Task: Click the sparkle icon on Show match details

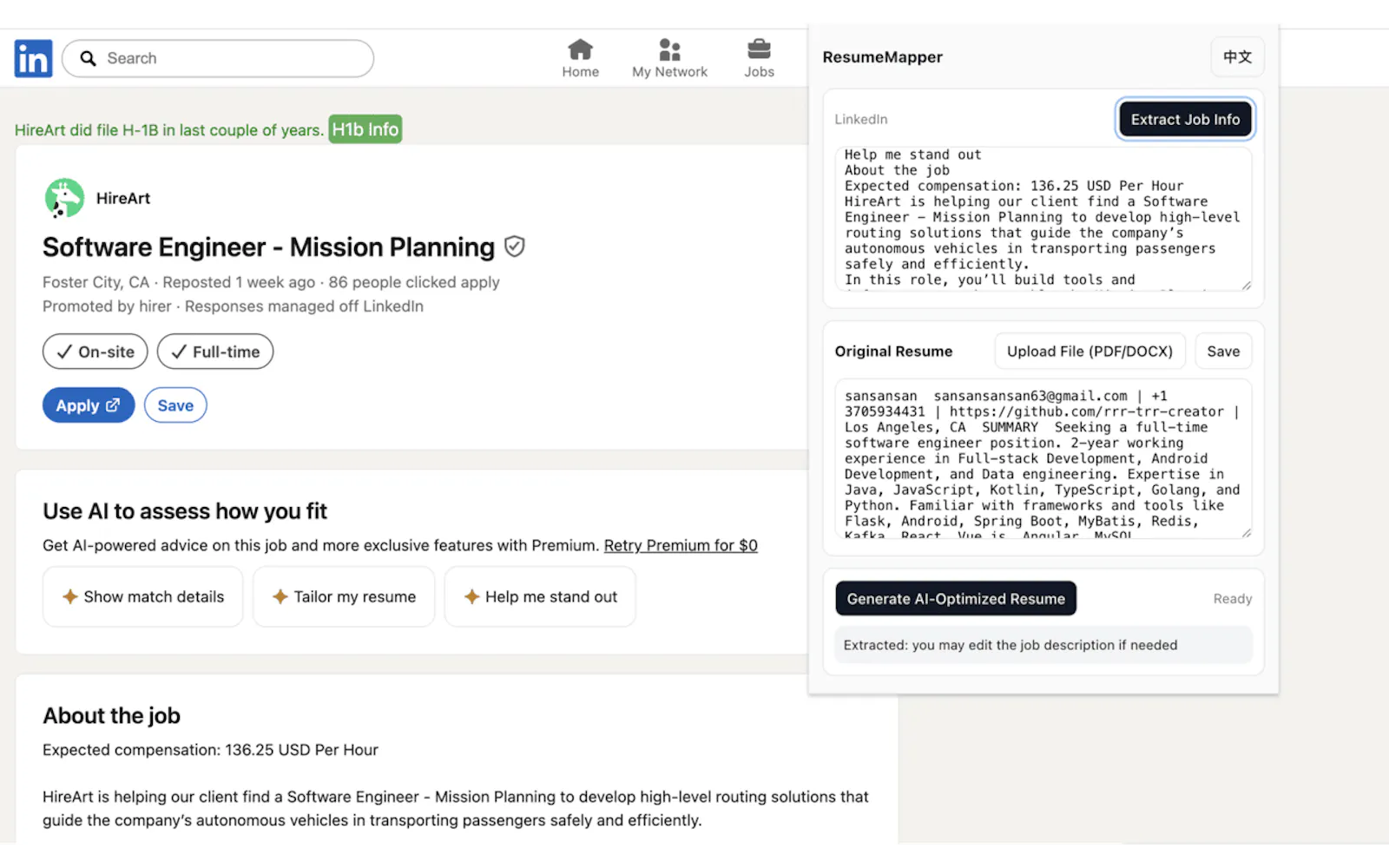Action: click(70, 596)
